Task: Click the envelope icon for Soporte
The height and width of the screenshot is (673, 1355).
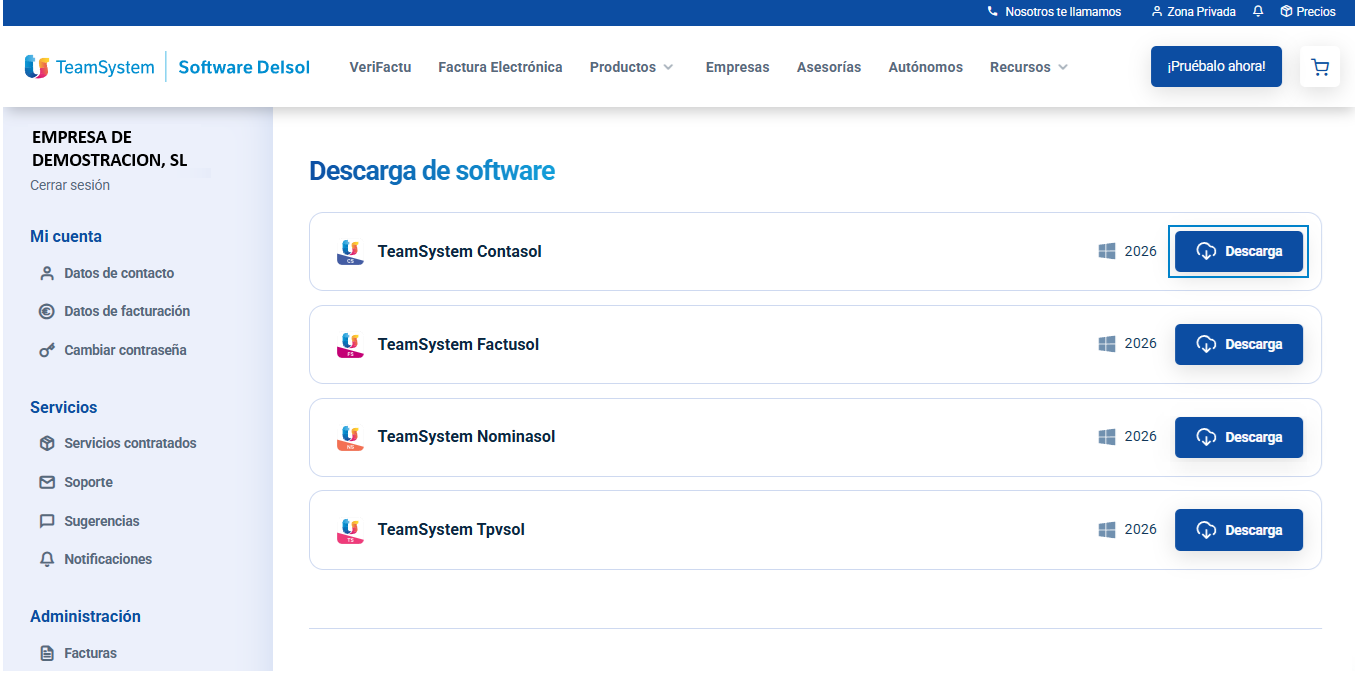Action: pyautogui.click(x=47, y=482)
